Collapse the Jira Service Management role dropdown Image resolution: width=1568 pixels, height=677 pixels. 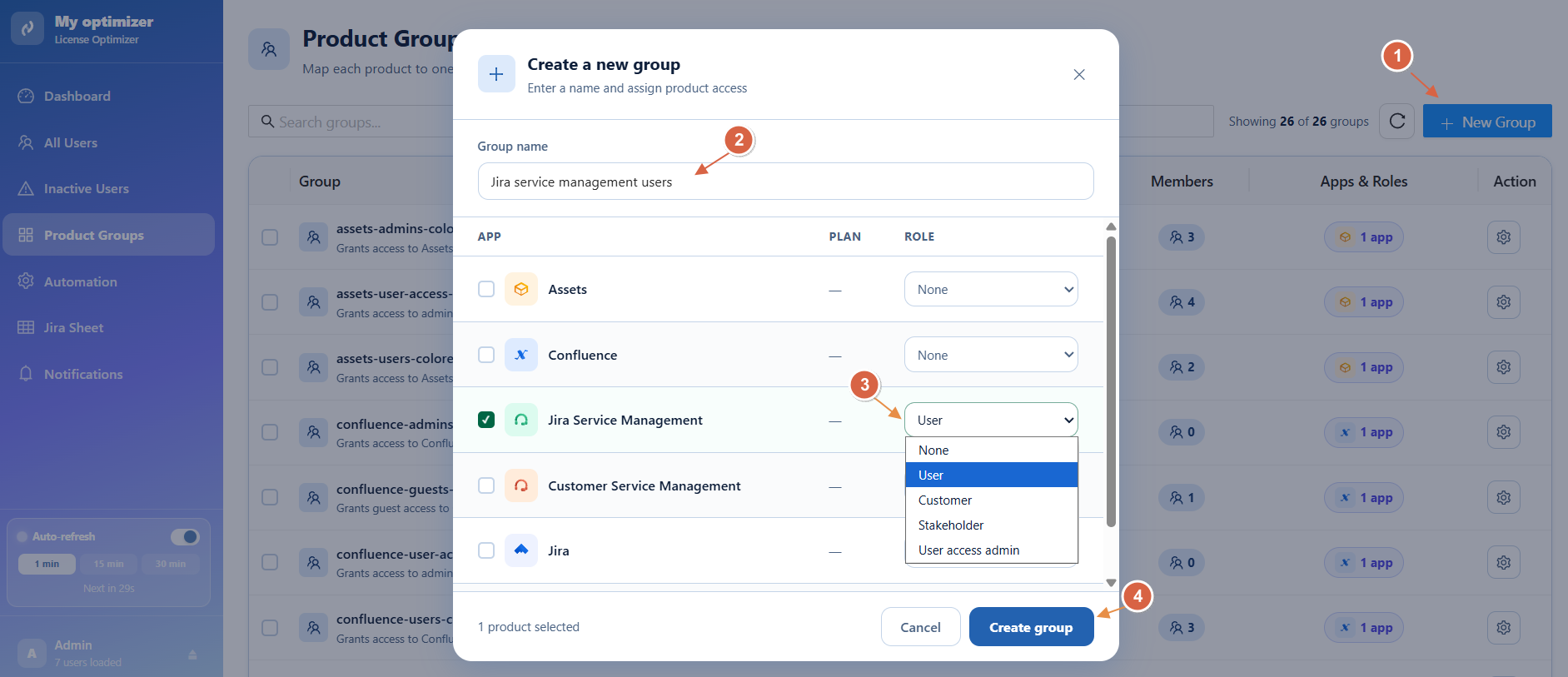[991, 420]
